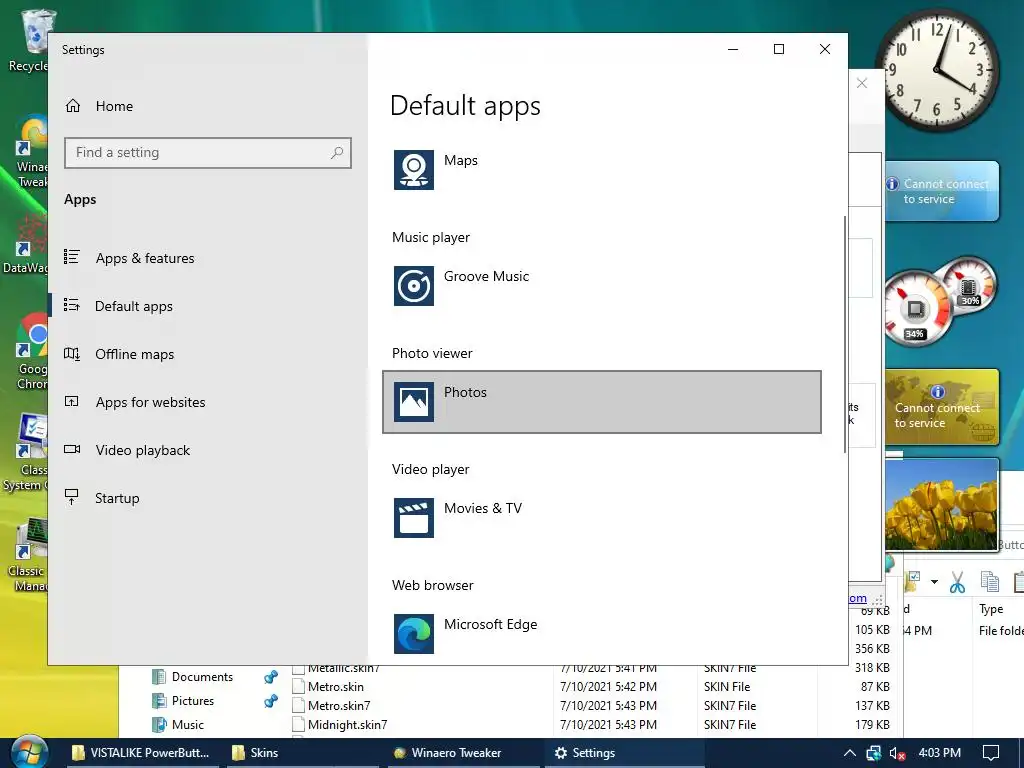Open Classic Manager desktop shortcut

click(27, 555)
